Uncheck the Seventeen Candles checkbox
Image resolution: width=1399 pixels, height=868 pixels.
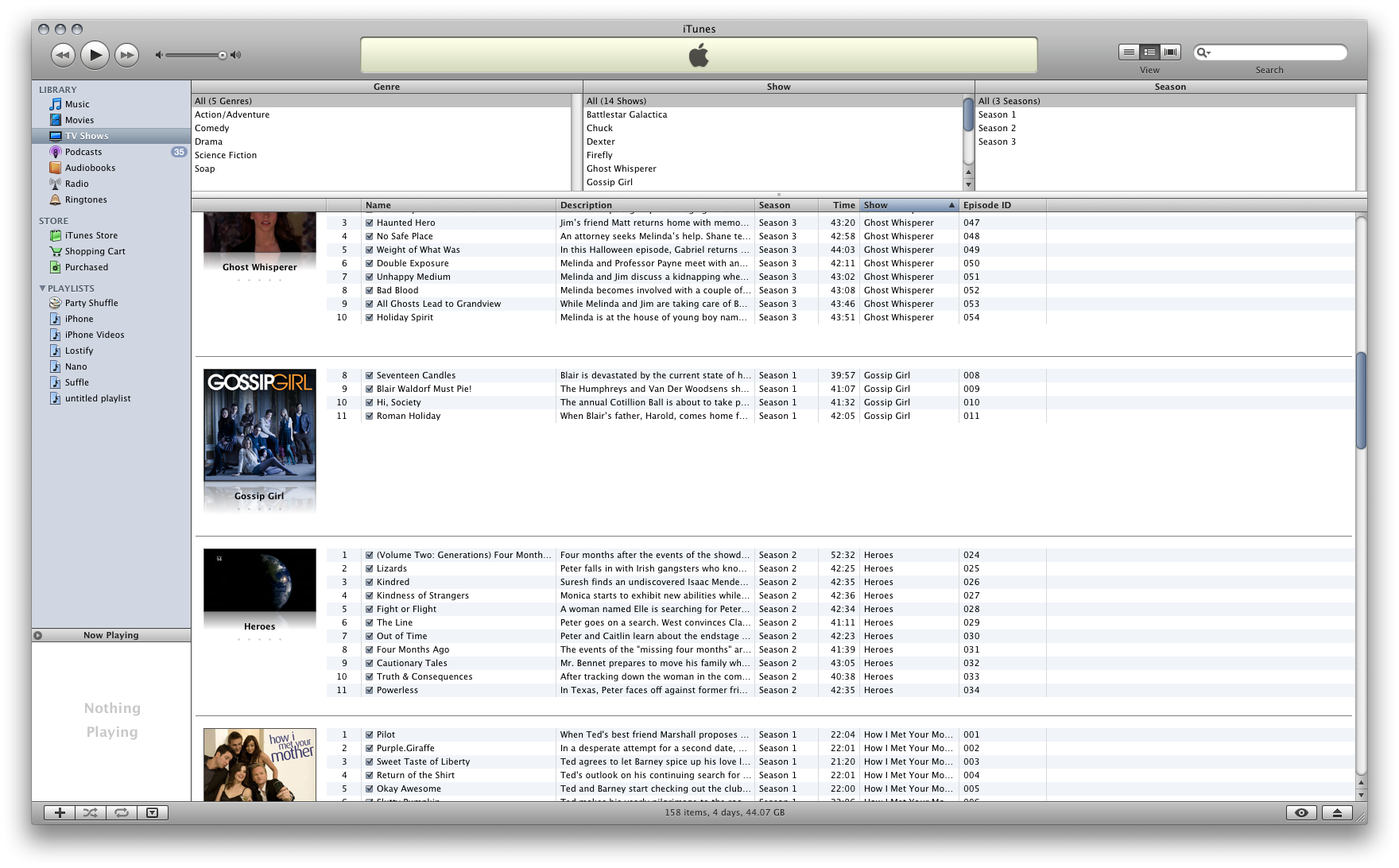click(x=370, y=375)
